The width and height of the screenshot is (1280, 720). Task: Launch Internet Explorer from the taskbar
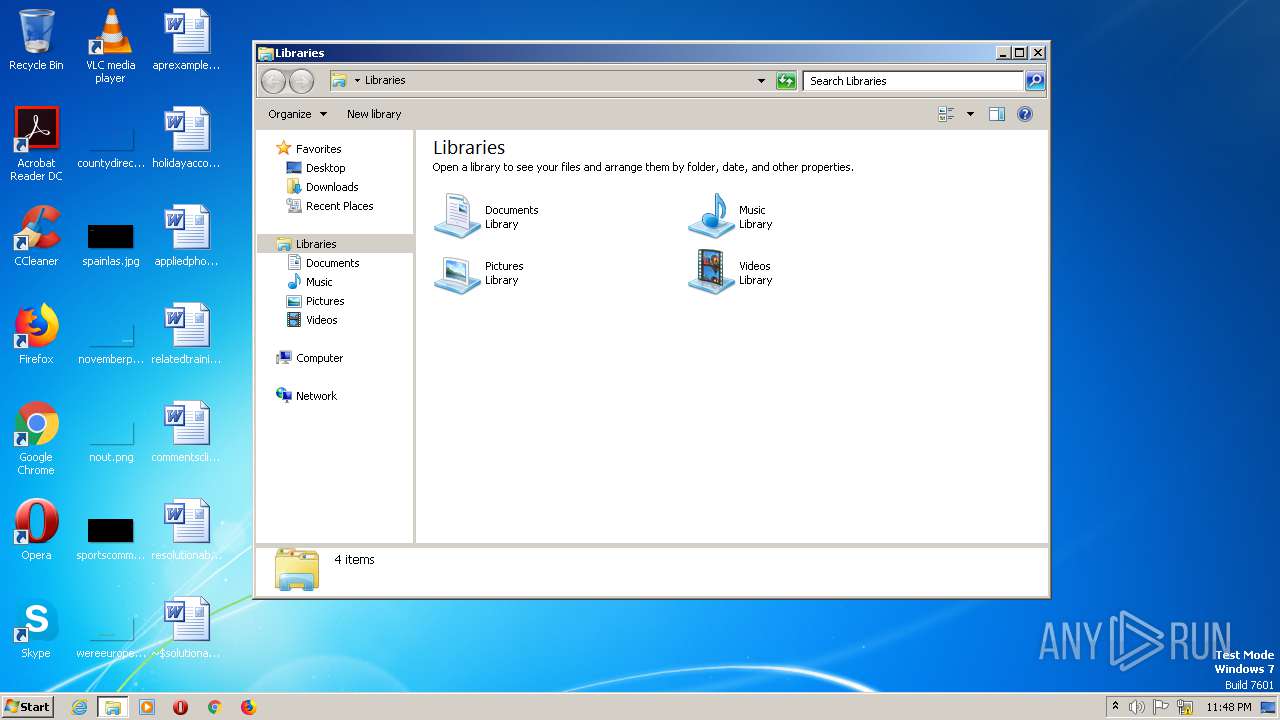pos(79,707)
